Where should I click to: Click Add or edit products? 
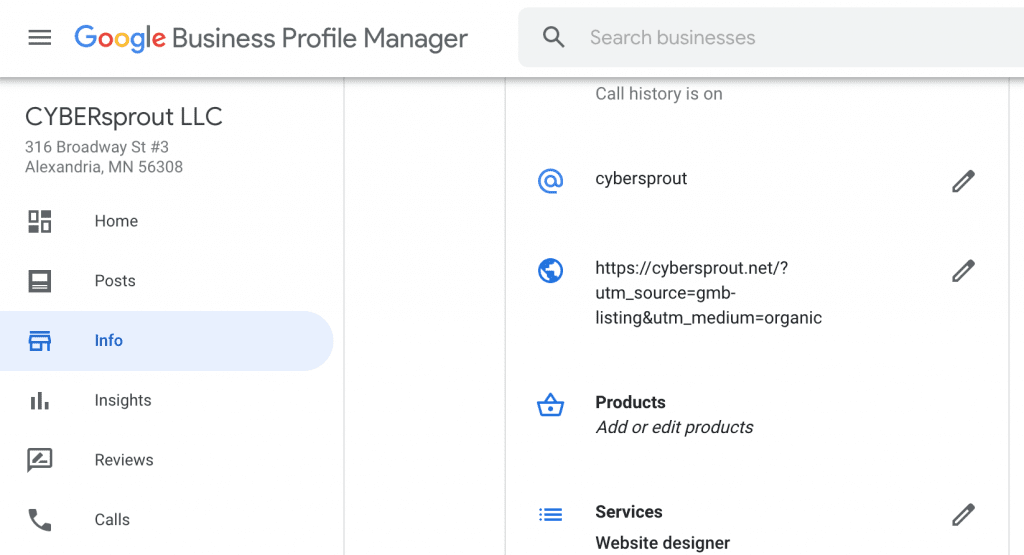[x=674, y=427]
